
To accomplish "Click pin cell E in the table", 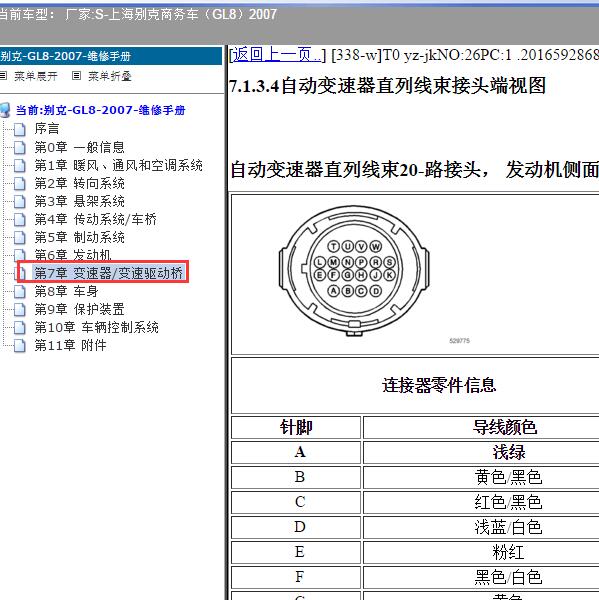I will 296,552.
